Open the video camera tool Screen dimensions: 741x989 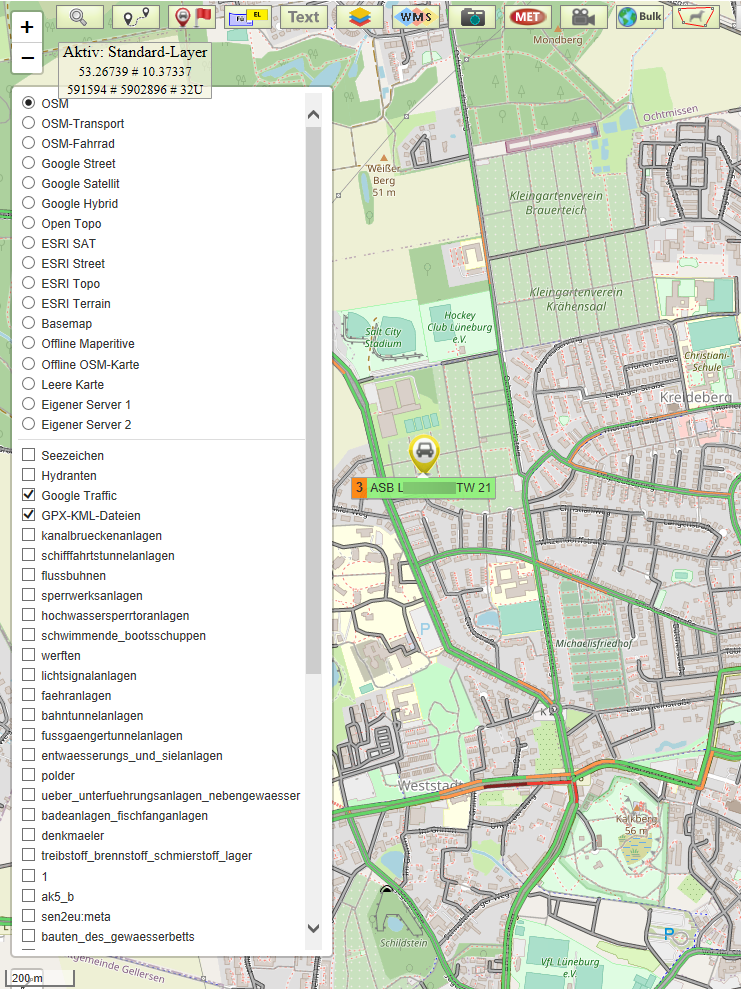click(583, 16)
